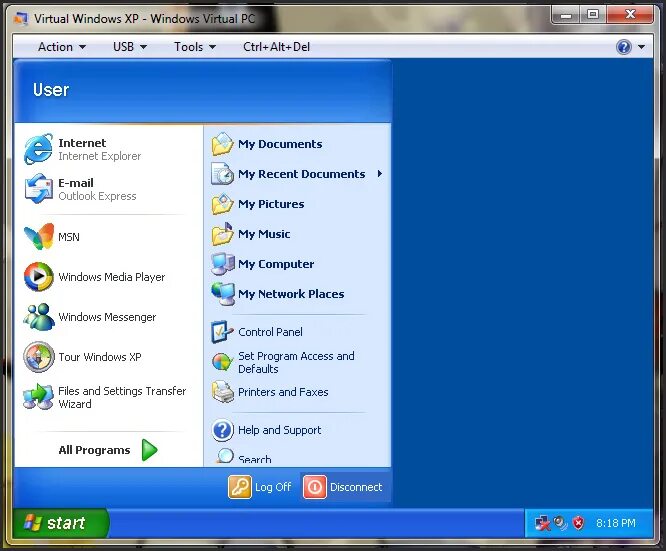This screenshot has height=551, width=666.
Task: Click the My Music label
Action: tap(264, 234)
